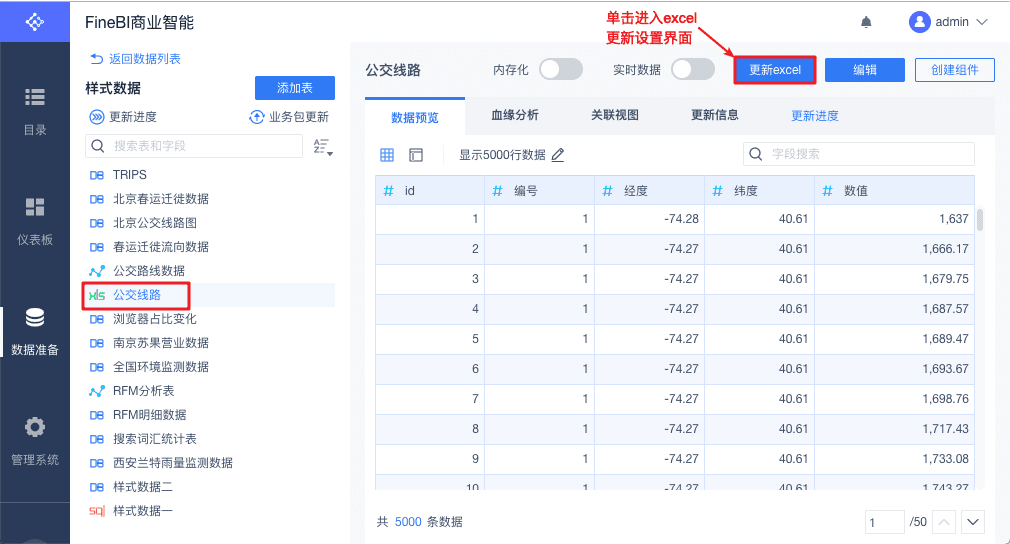This screenshot has width=1010, height=544.
Task: Click the 更新excel button
Action: [x=775, y=70]
